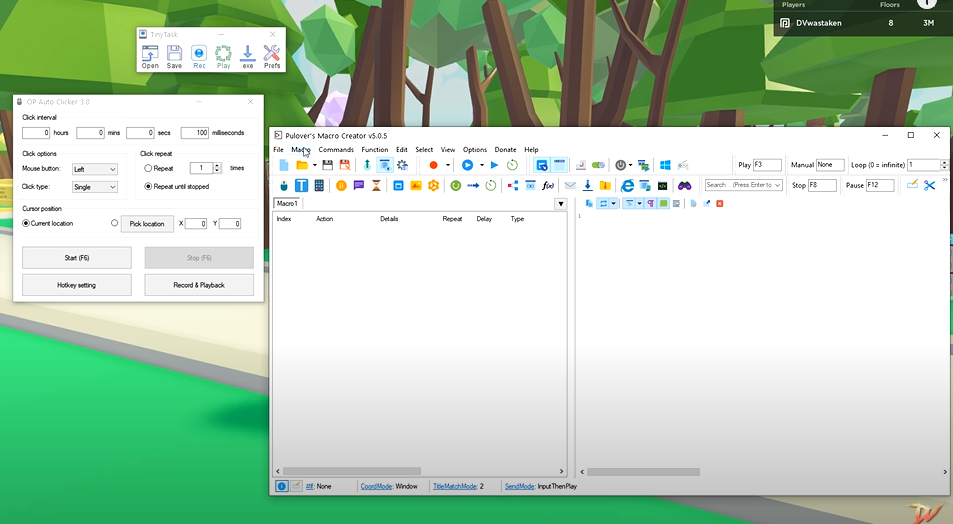
Task: Open the Options menu
Action: click(475, 150)
